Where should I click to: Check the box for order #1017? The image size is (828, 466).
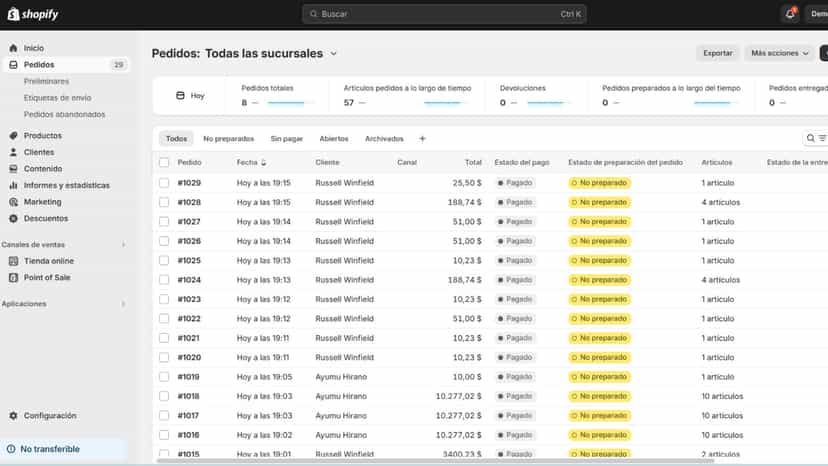164,415
